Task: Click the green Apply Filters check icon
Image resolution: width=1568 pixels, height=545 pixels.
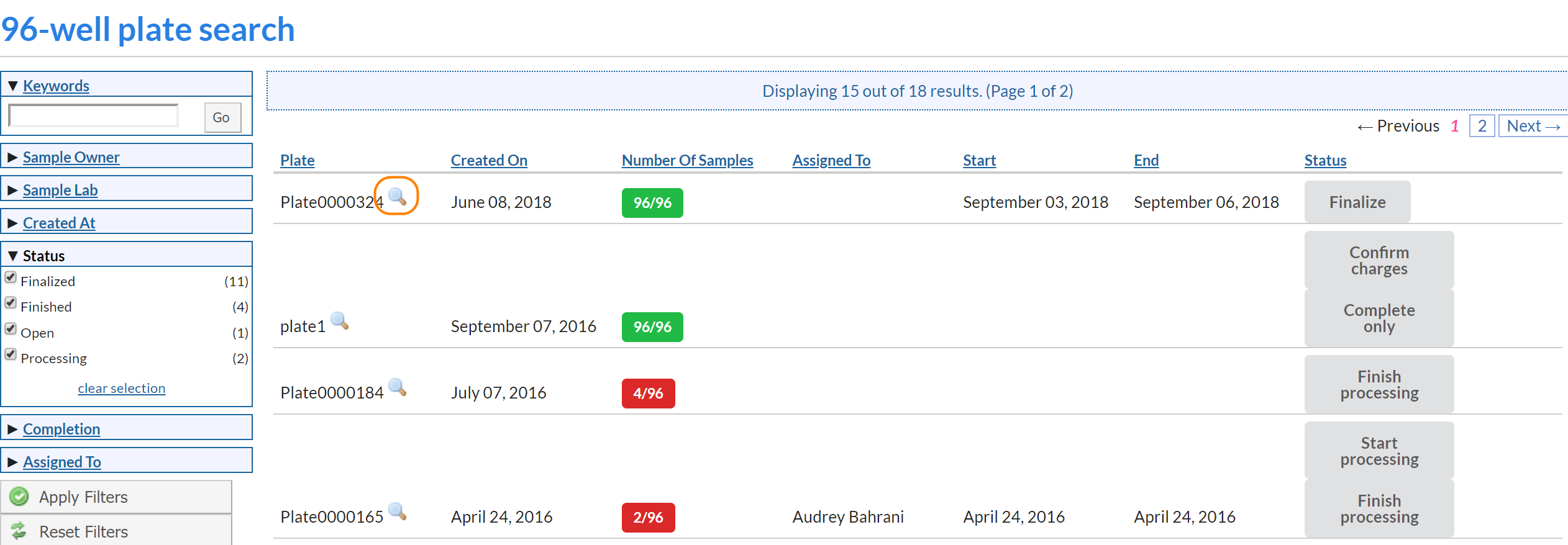Action: [19, 497]
